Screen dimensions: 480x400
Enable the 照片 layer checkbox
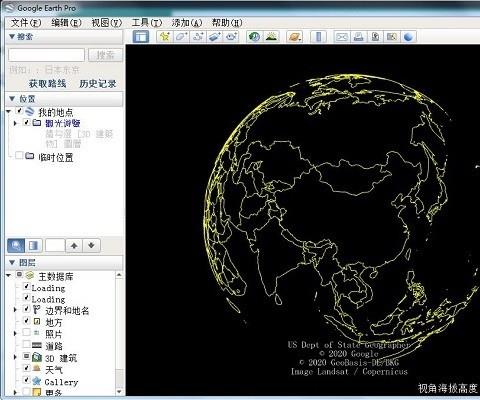point(26,332)
